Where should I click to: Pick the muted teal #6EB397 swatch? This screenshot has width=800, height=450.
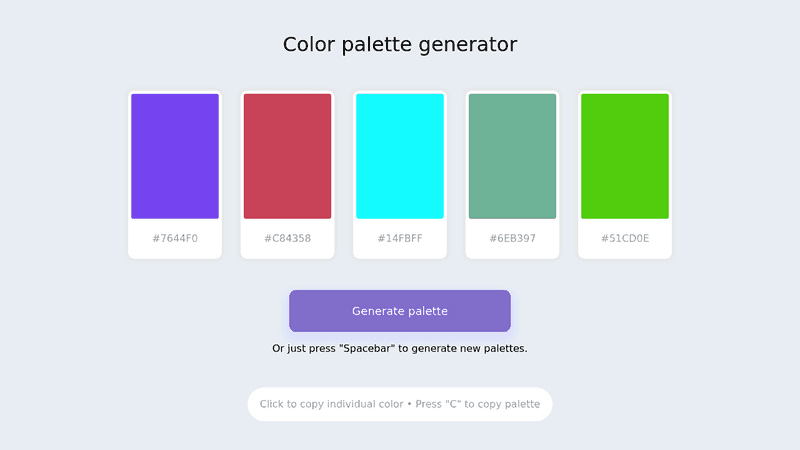pyautogui.click(x=512, y=156)
